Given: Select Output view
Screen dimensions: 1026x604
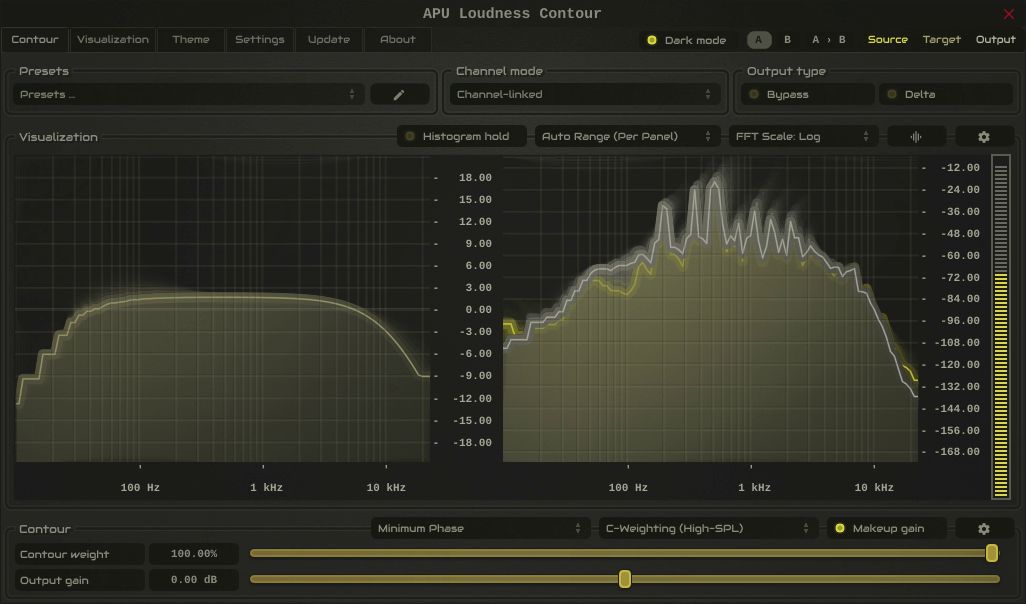Looking at the screenshot, I should [x=995, y=40].
